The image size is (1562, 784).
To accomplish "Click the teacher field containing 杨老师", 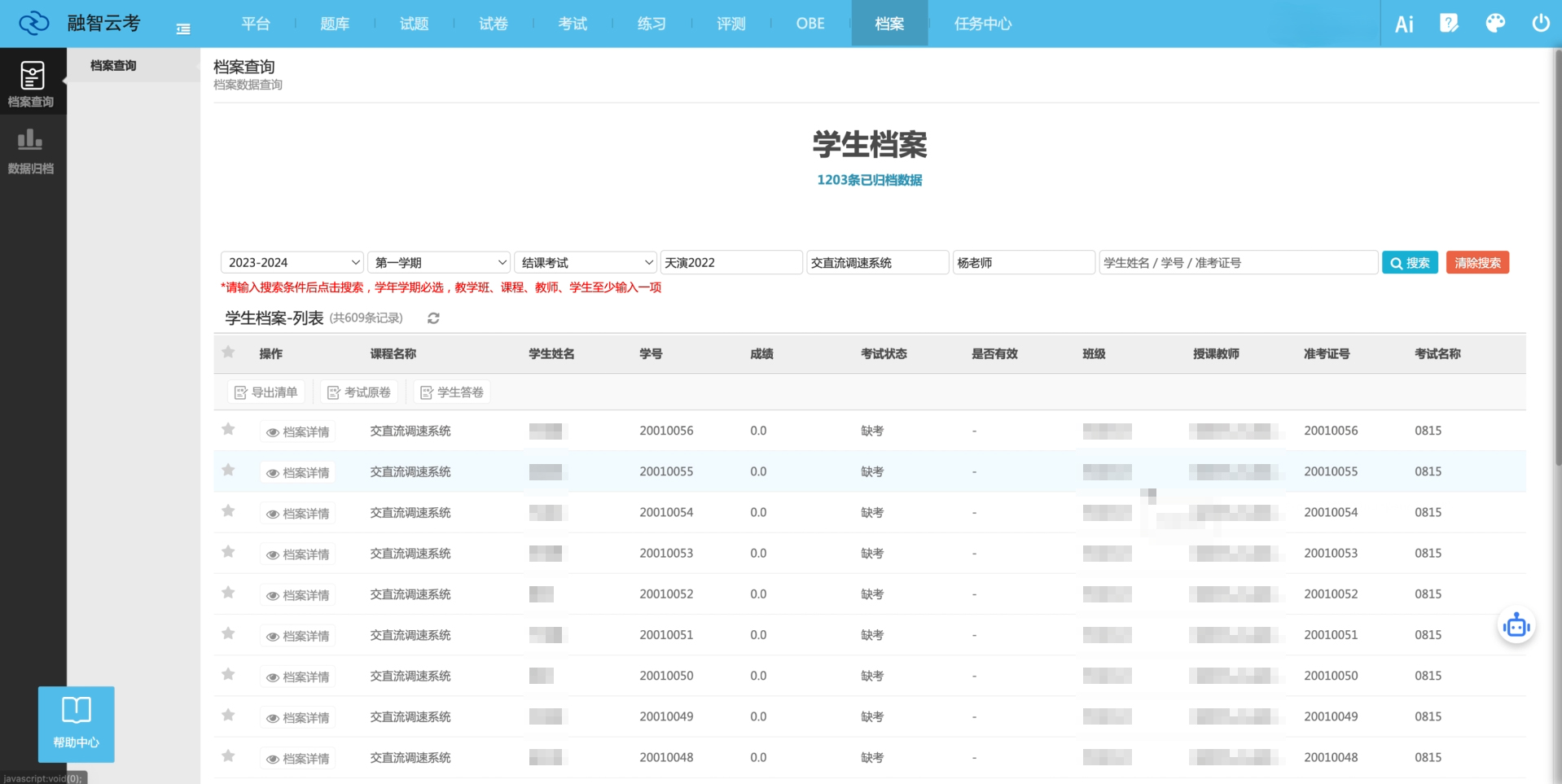I will tap(1024, 262).
